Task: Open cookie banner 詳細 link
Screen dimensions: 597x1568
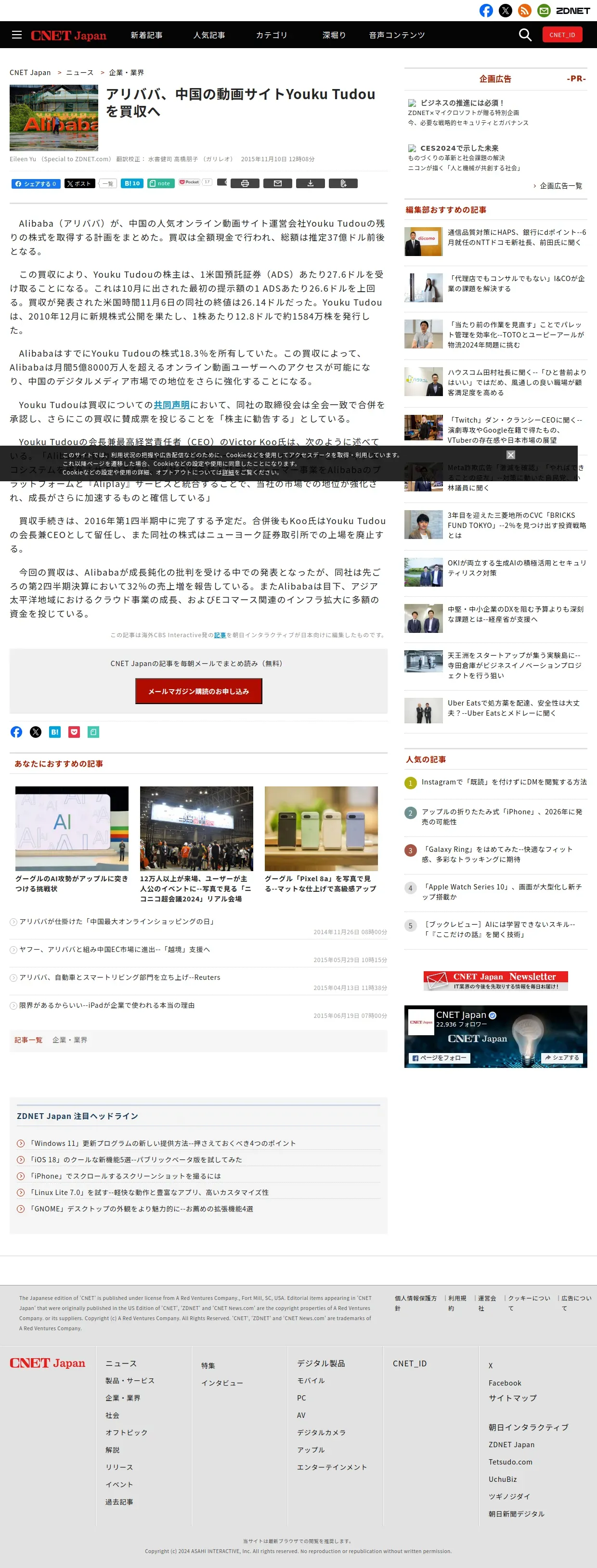Action: tap(228, 472)
